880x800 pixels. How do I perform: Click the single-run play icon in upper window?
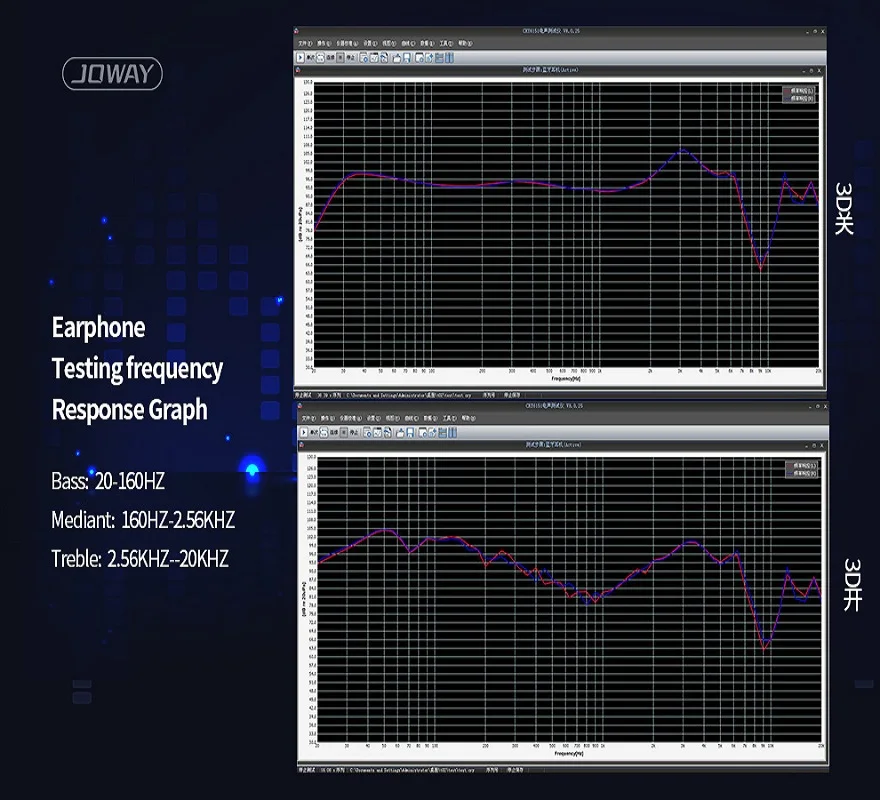point(300,58)
